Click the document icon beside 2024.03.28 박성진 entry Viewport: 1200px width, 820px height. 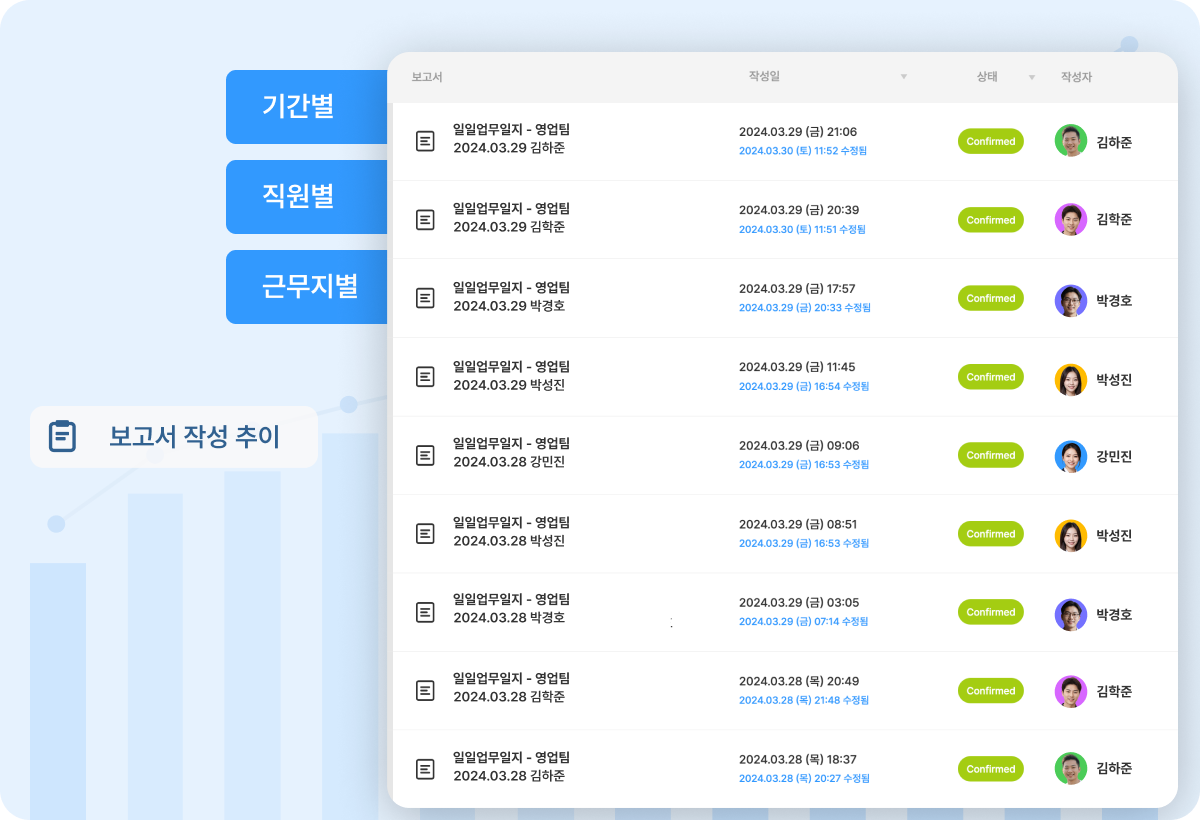pyautogui.click(x=426, y=533)
